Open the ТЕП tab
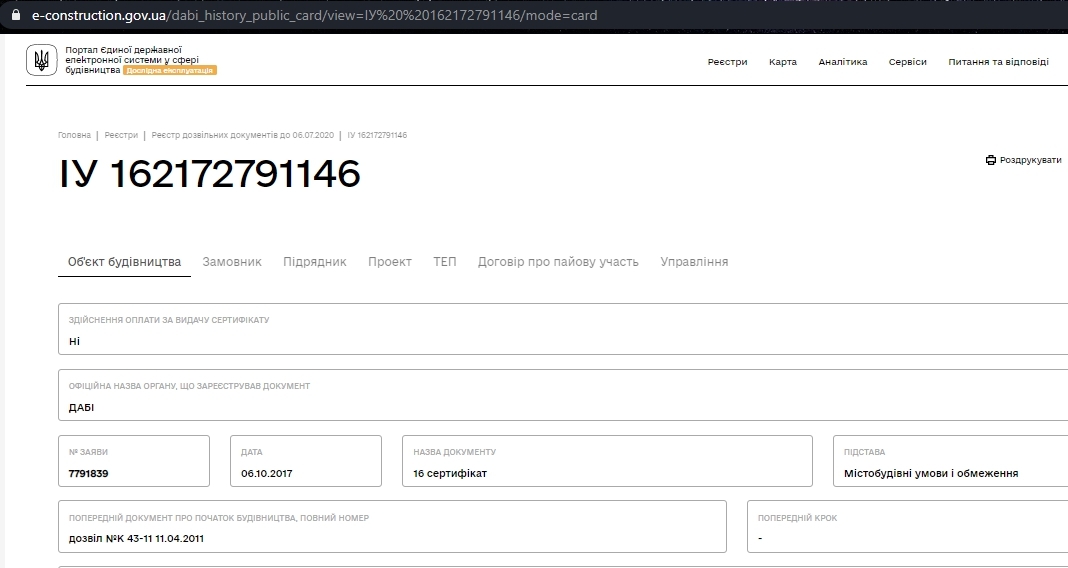Image resolution: width=1068 pixels, height=568 pixels. pyautogui.click(x=445, y=262)
